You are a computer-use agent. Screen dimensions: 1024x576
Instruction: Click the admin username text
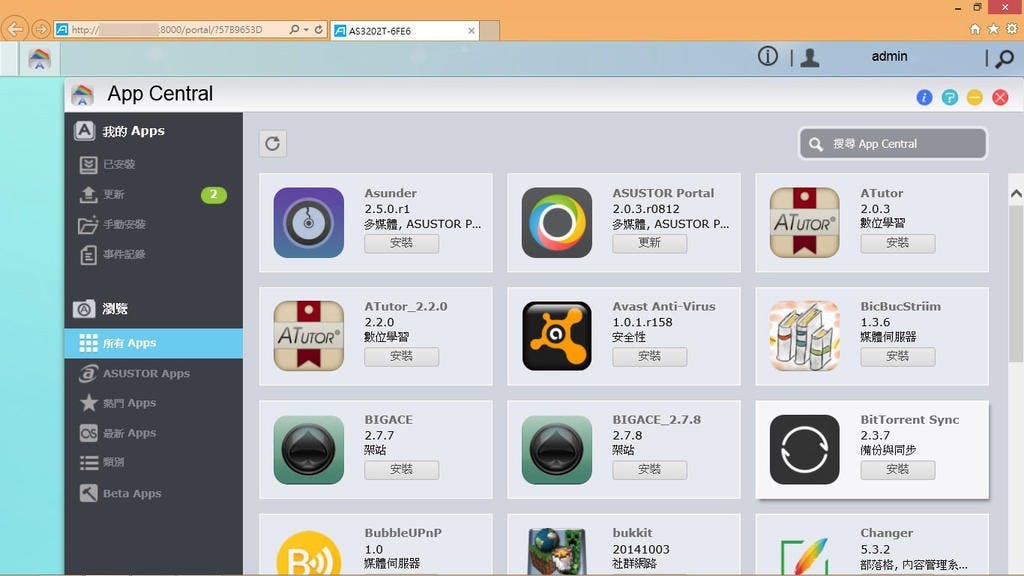[889, 56]
